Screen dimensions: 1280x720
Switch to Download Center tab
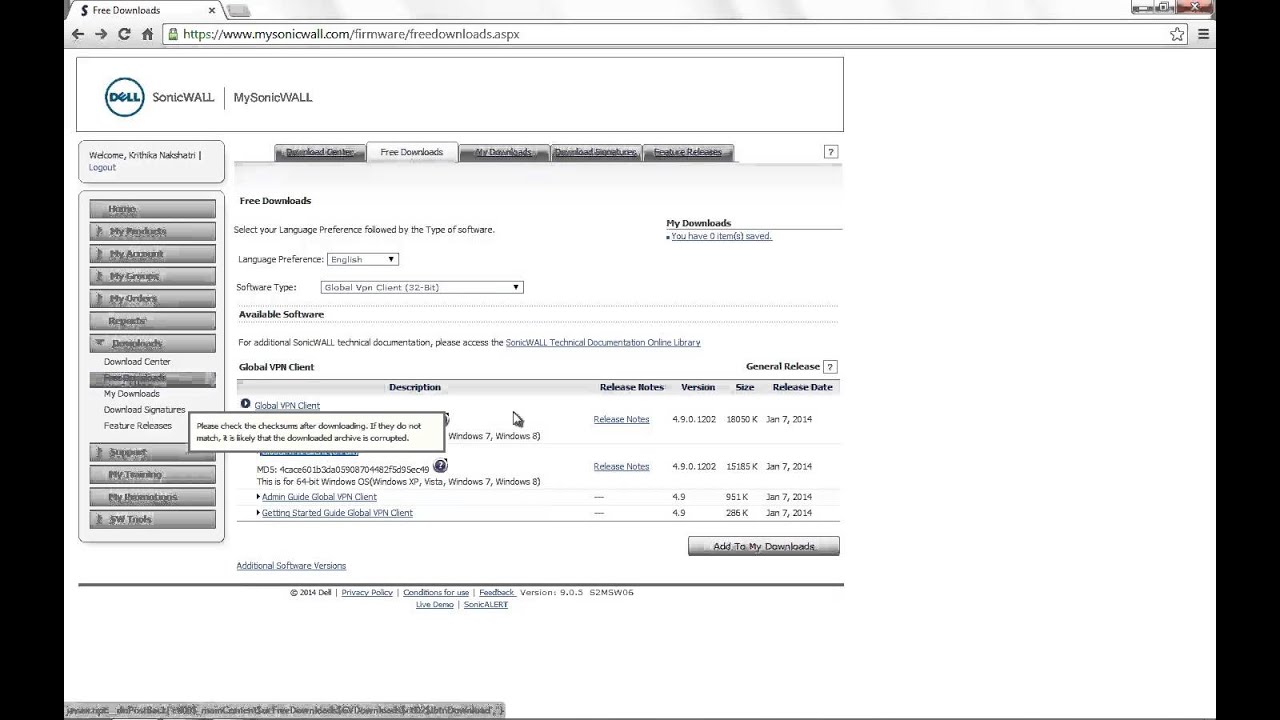tap(320, 152)
